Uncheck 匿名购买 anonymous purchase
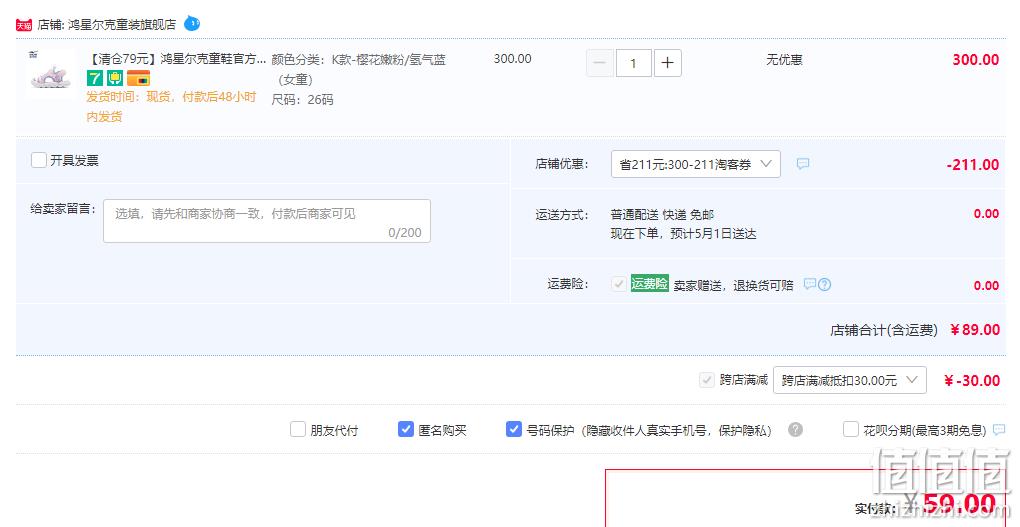Image resolution: width=1020 pixels, height=527 pixels. (405, 429)
